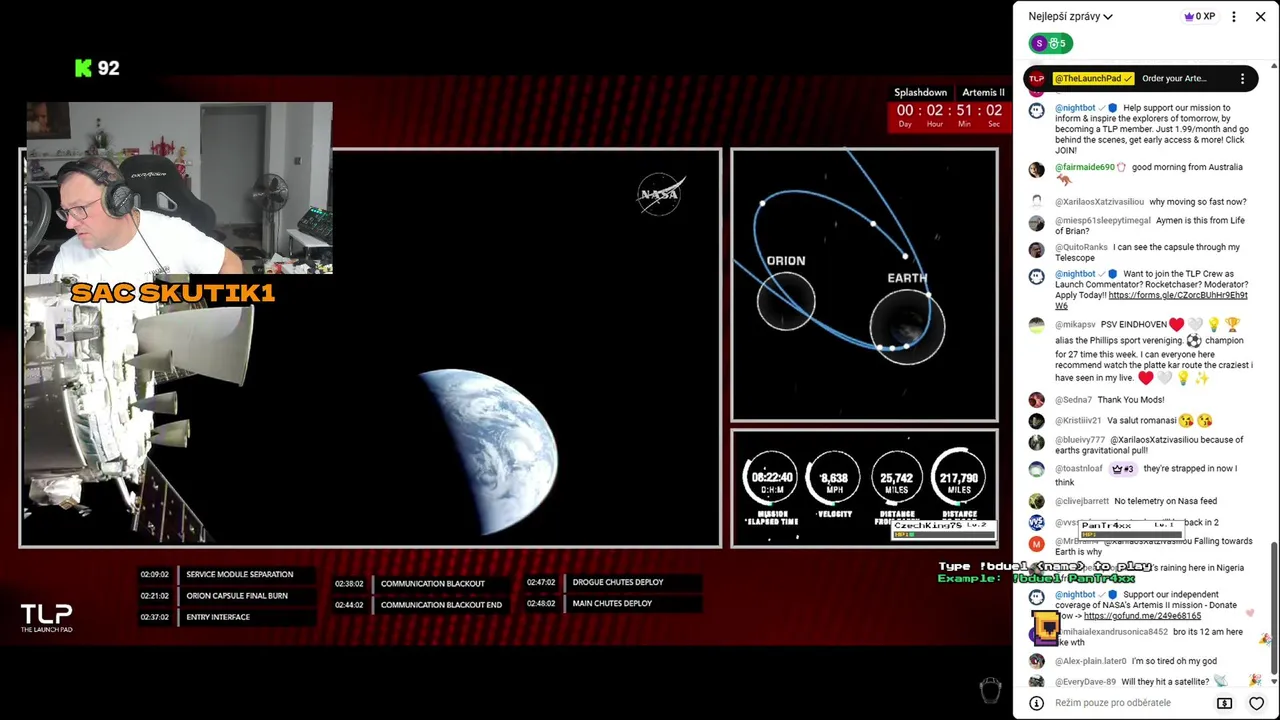Click the crown #3 rank badge

click(x=1123, y=468)
